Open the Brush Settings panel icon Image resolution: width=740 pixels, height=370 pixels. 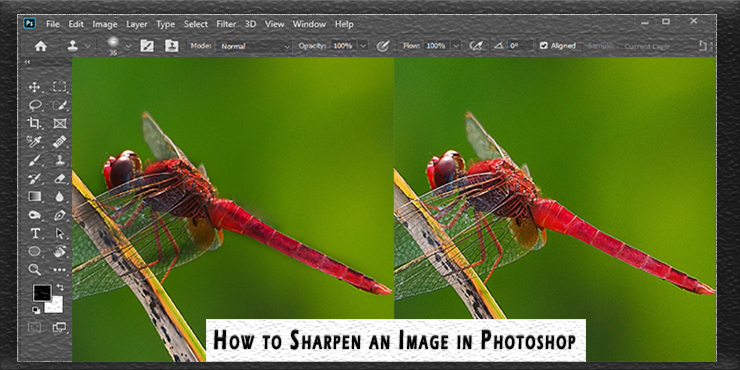click(x=147, y=46)
